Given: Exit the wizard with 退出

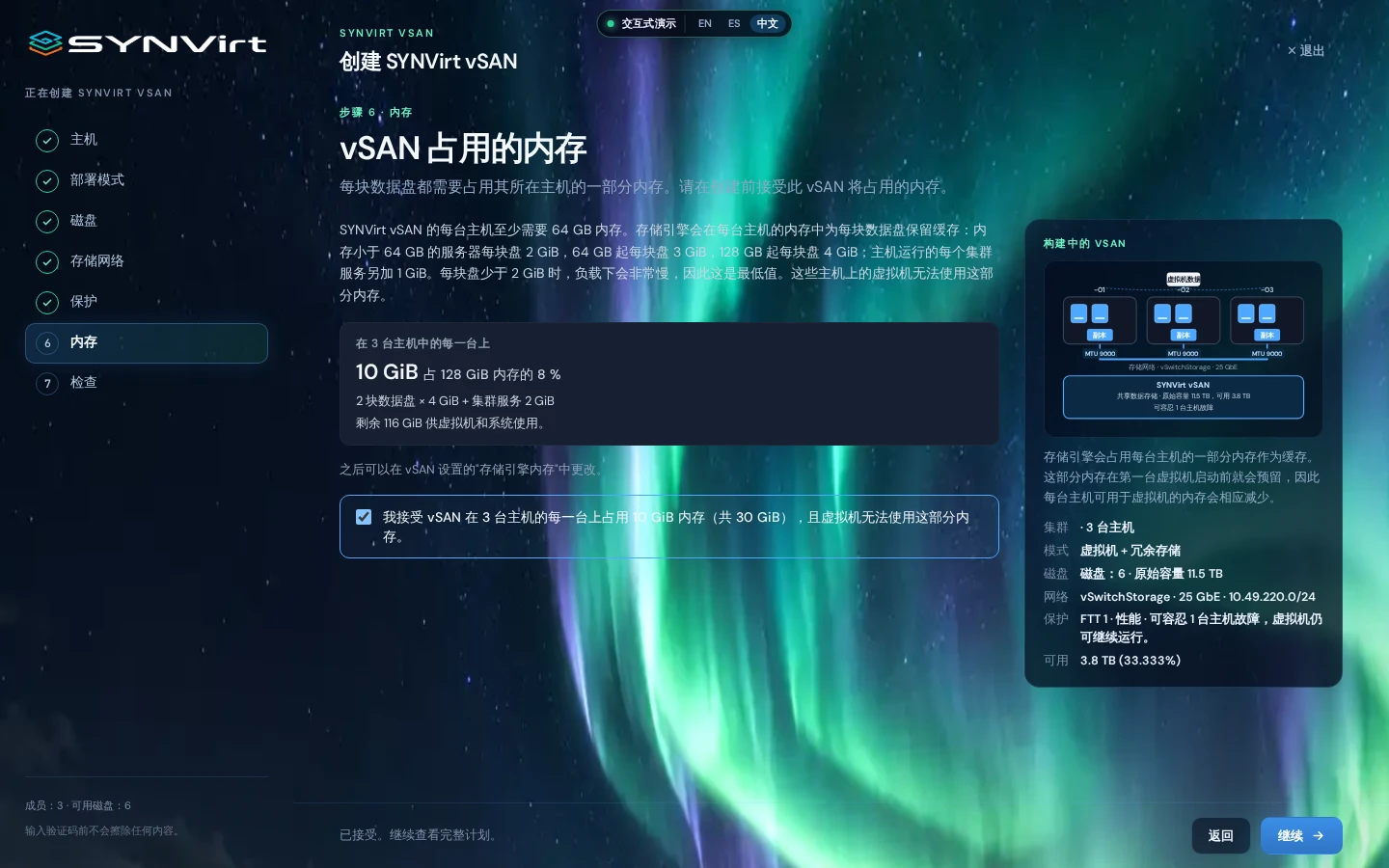Looking at the screenshot, I should click(1306, 50).
